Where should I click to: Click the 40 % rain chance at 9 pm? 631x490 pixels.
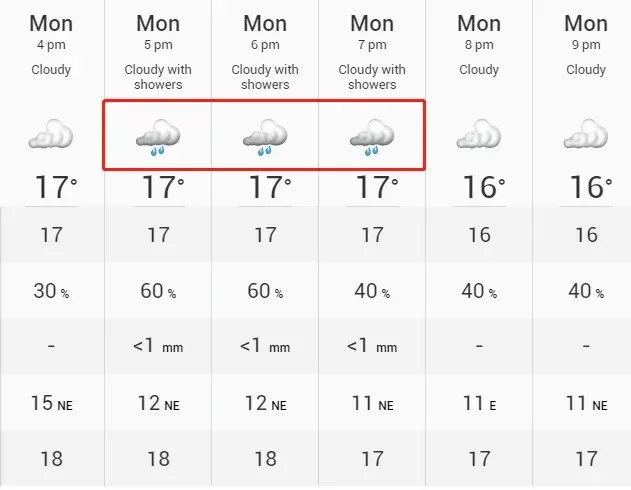pyautogui.click(x=586, y=291)
